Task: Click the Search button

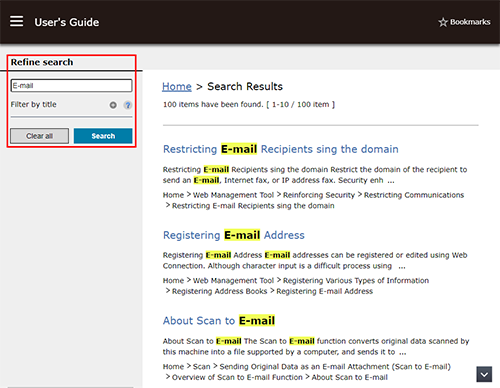Action: 103,136
